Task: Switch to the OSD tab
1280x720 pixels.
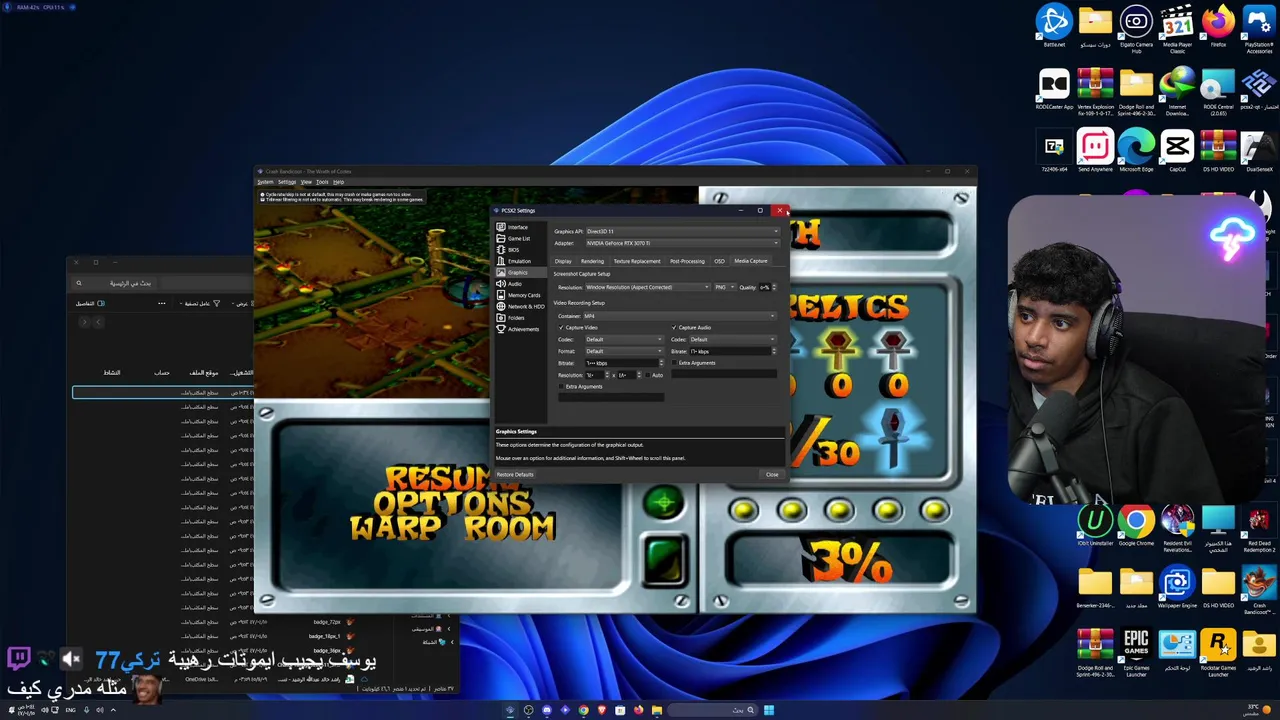Action: point(719,261)
